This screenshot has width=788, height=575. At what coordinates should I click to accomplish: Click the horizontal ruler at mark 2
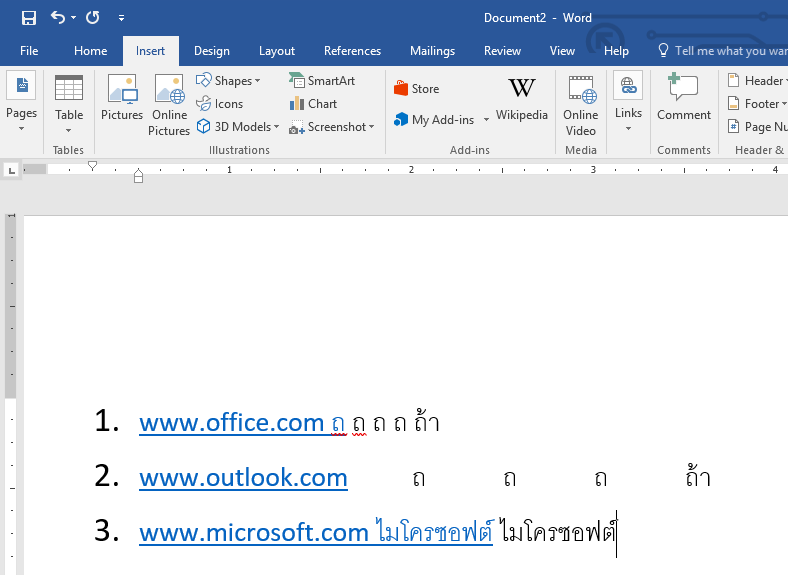[411, 169]
